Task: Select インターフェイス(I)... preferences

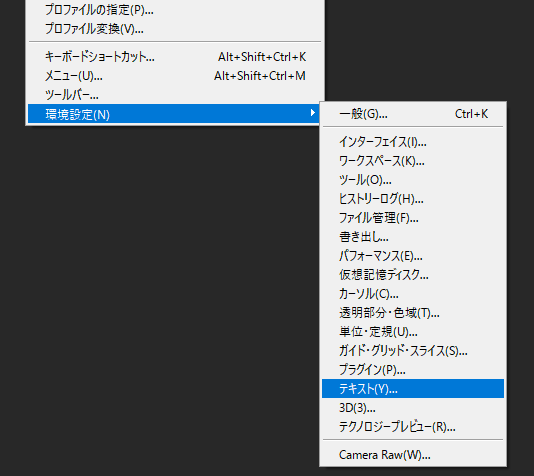Action: [413, 142]
